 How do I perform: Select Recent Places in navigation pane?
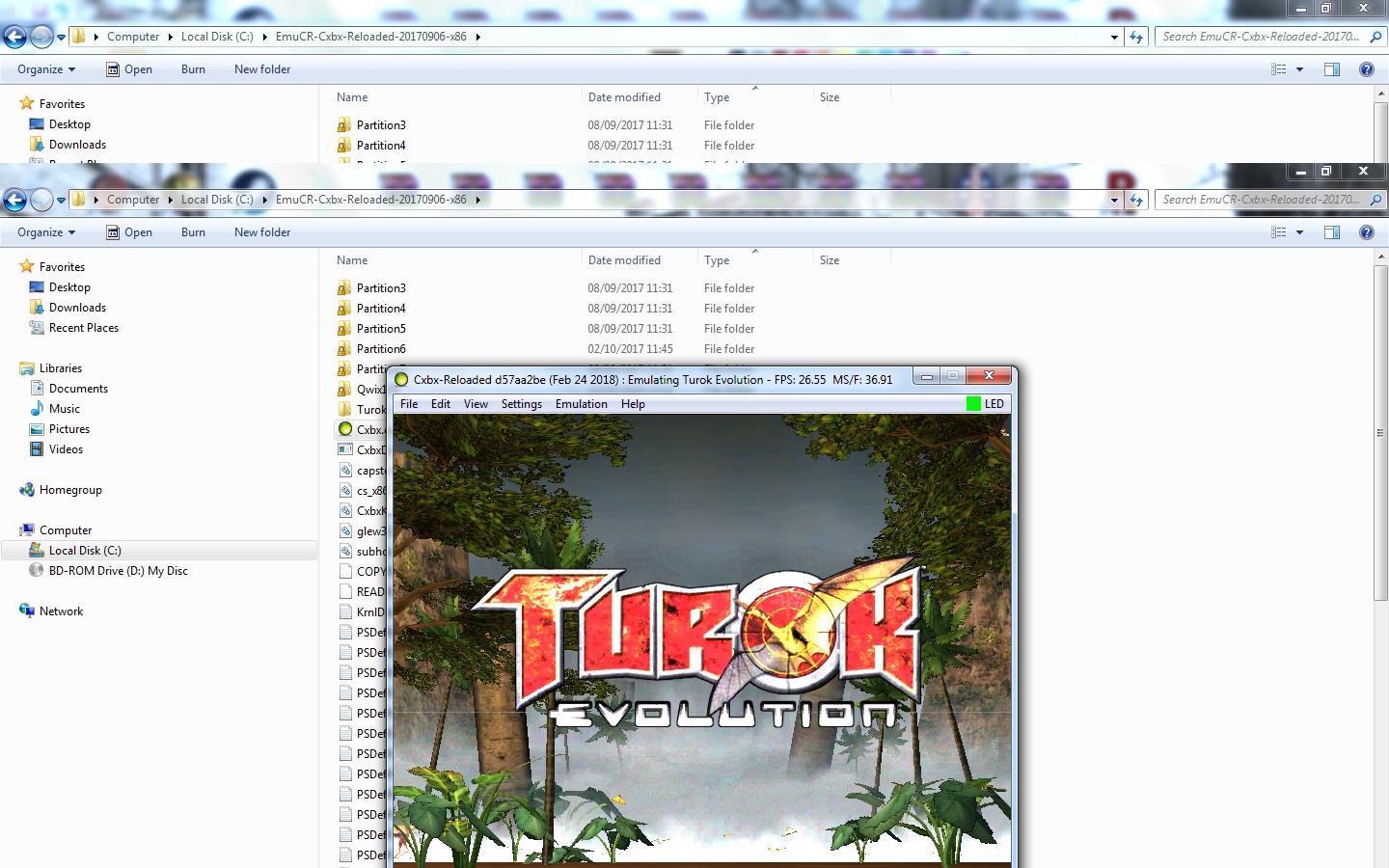point(84,328)
